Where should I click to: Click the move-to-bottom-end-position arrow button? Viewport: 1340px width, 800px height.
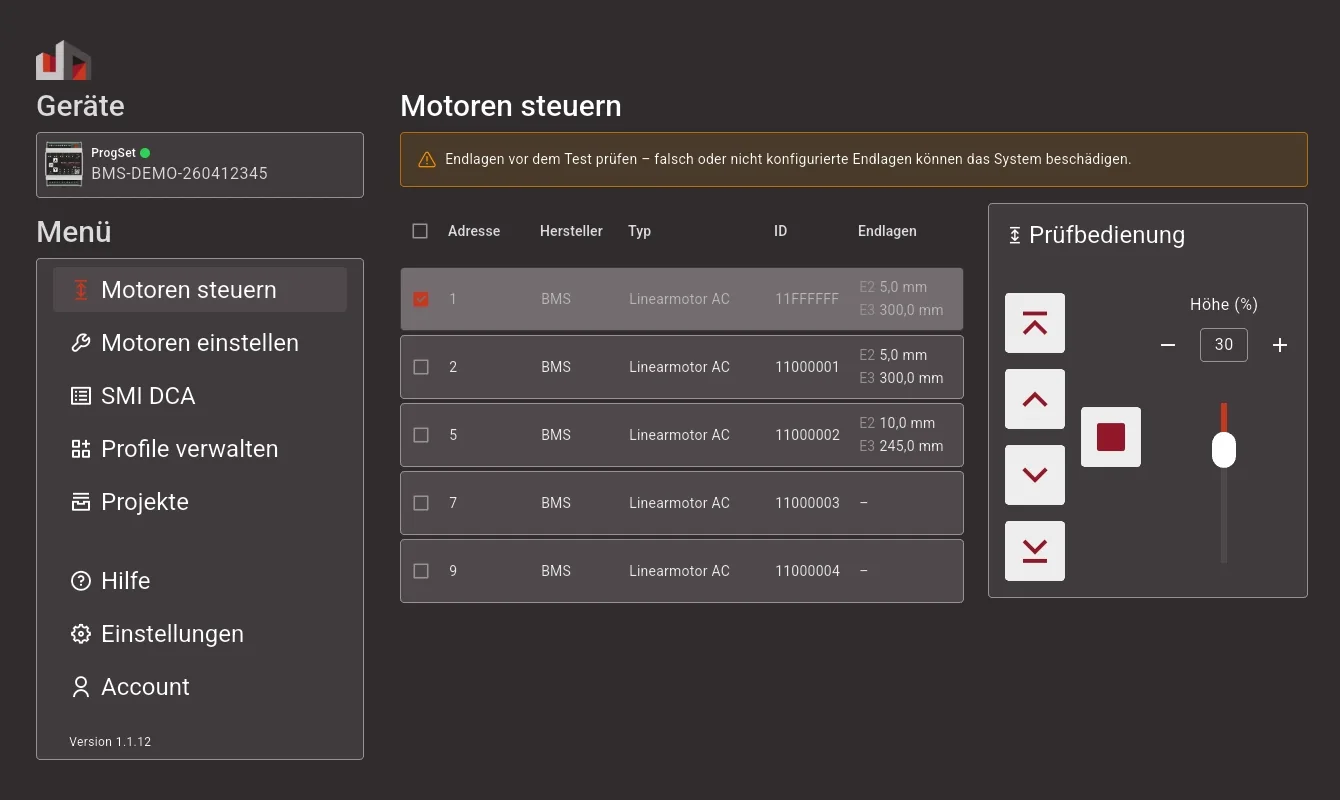1035,551
